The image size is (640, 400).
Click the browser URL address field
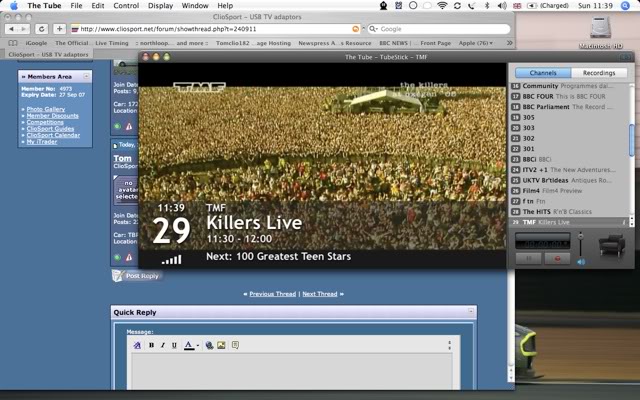(210, 29)
